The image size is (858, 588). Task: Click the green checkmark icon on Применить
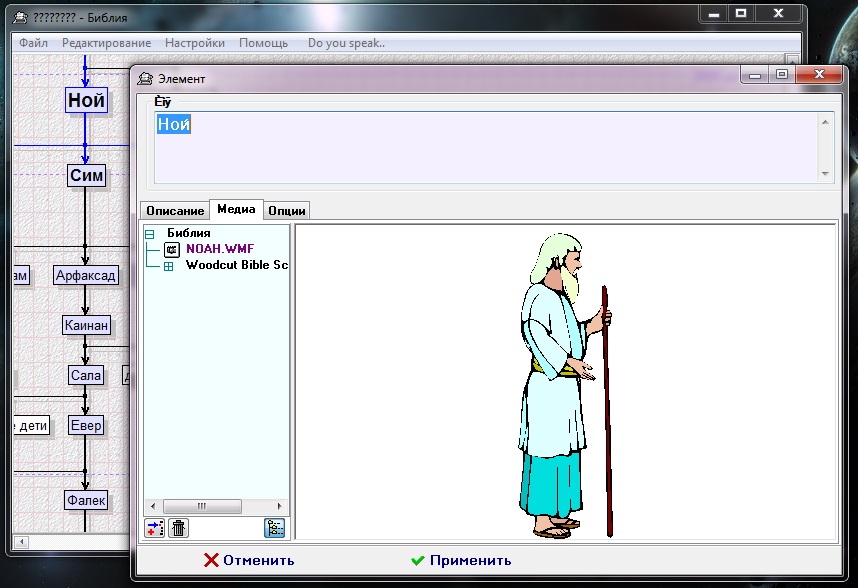click(418, 560)
